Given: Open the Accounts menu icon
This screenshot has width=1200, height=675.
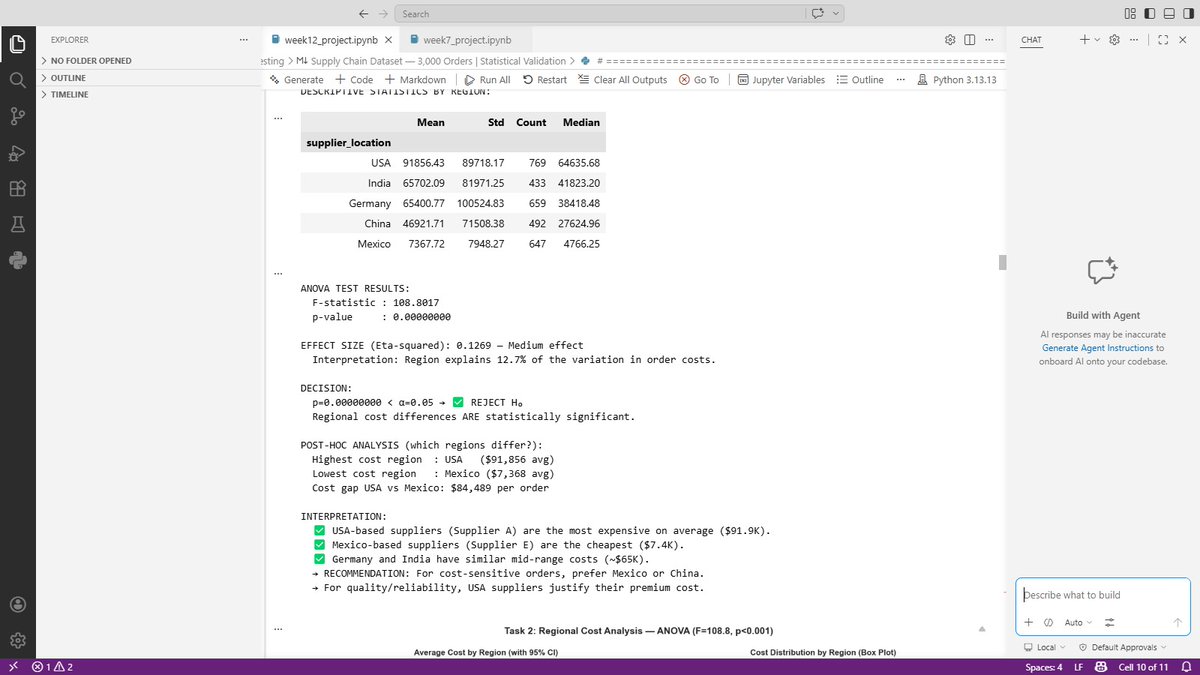Looking at the screenshot, I should point(17,604).
